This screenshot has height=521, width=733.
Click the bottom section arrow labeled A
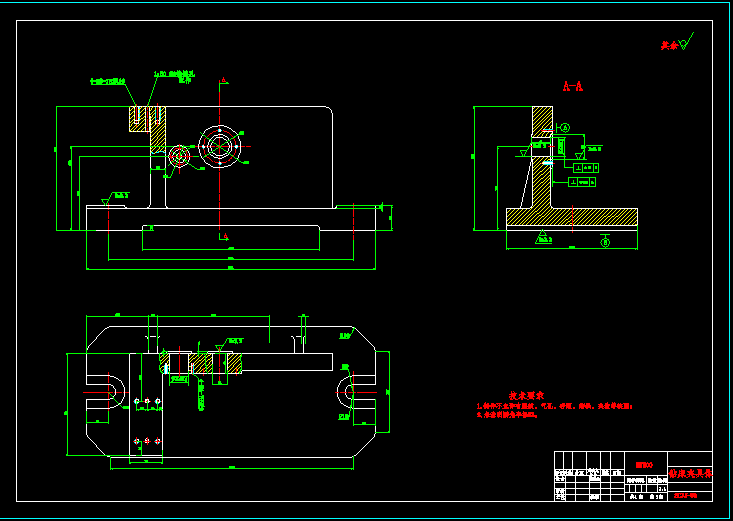click(x=223, y=236)
